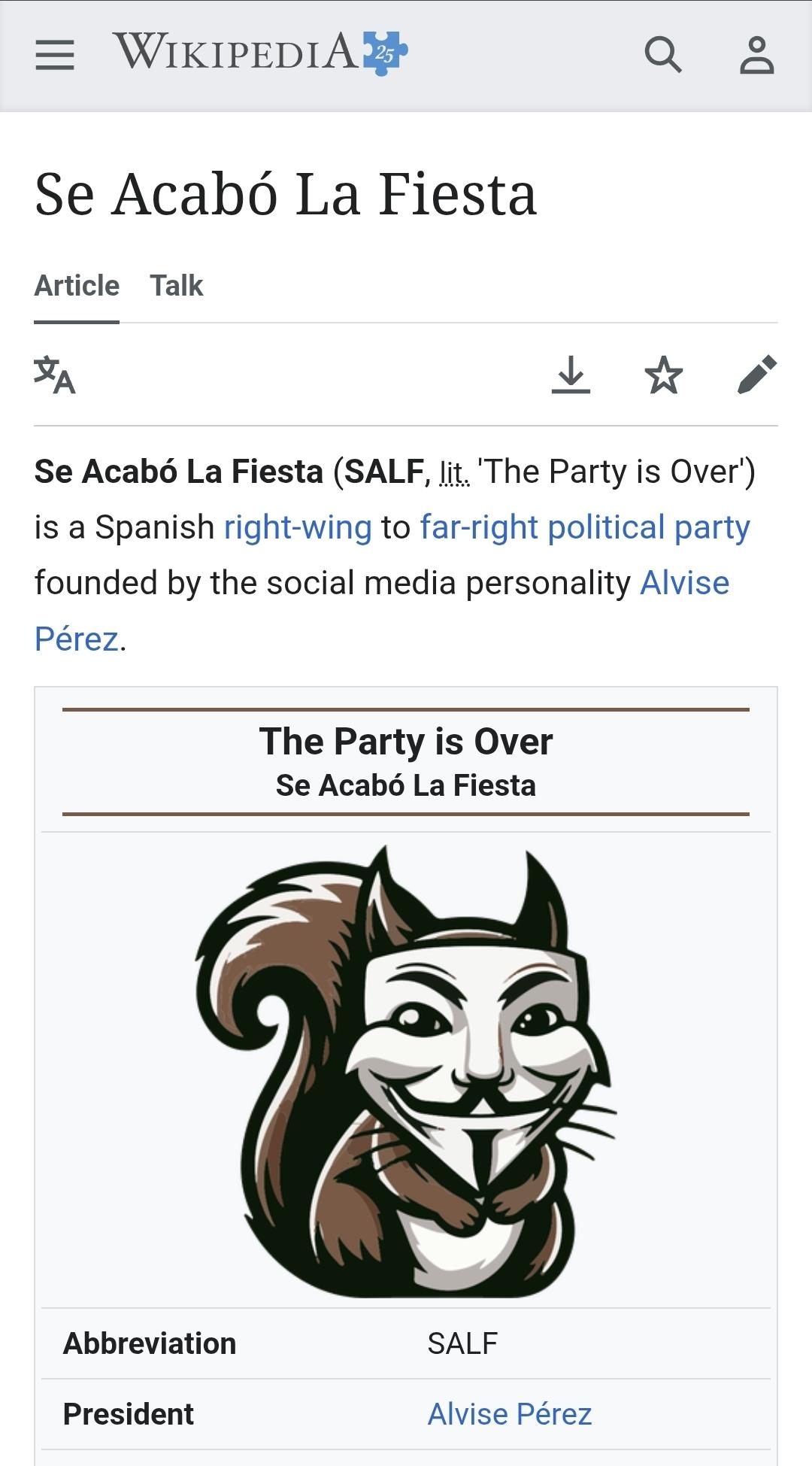This screenshot has width=812, height=1466.
Task: Switch to the Talk tab
Action: [177, 286]
